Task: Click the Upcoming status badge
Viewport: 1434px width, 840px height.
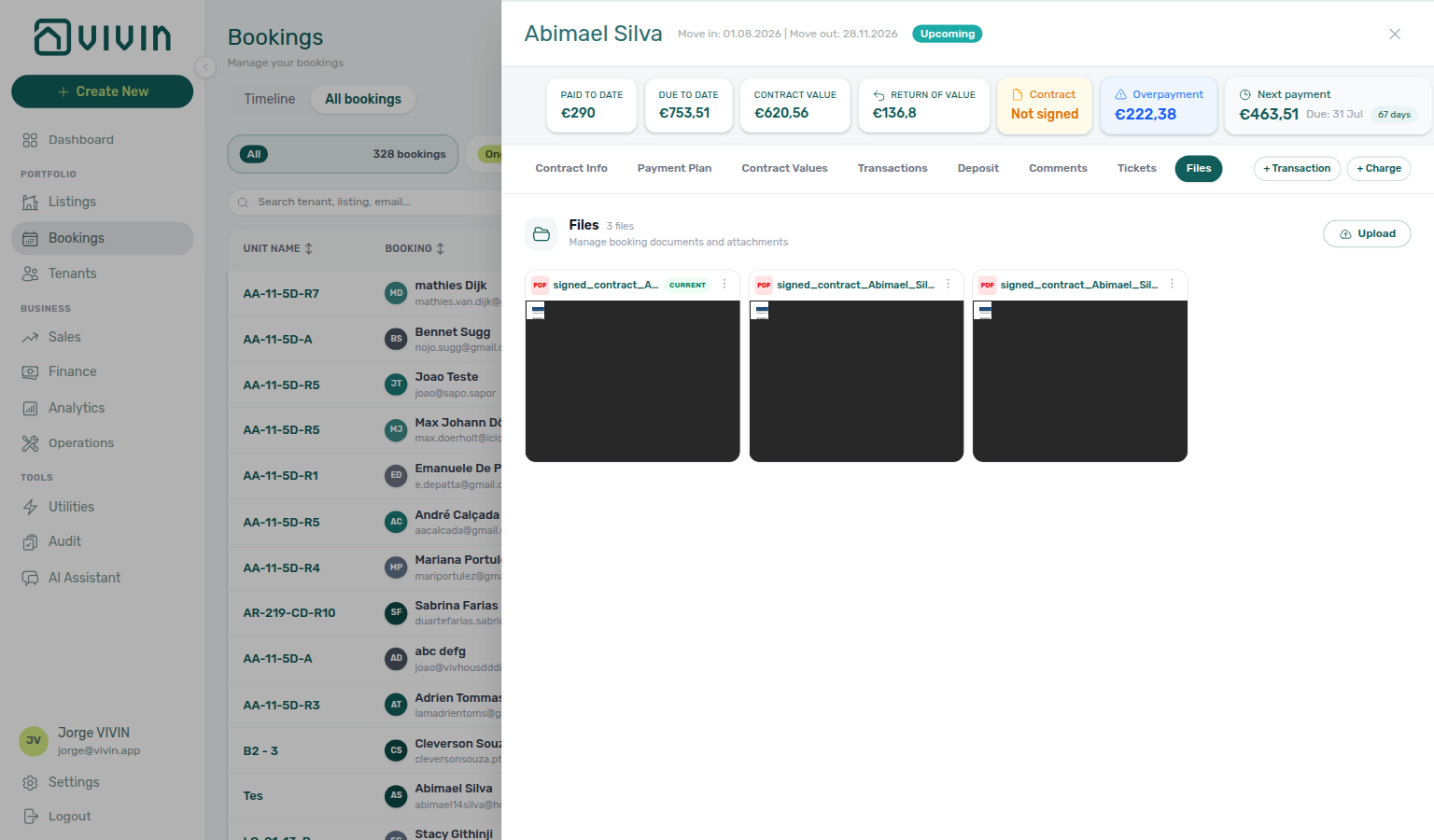Action: point(947,34)
